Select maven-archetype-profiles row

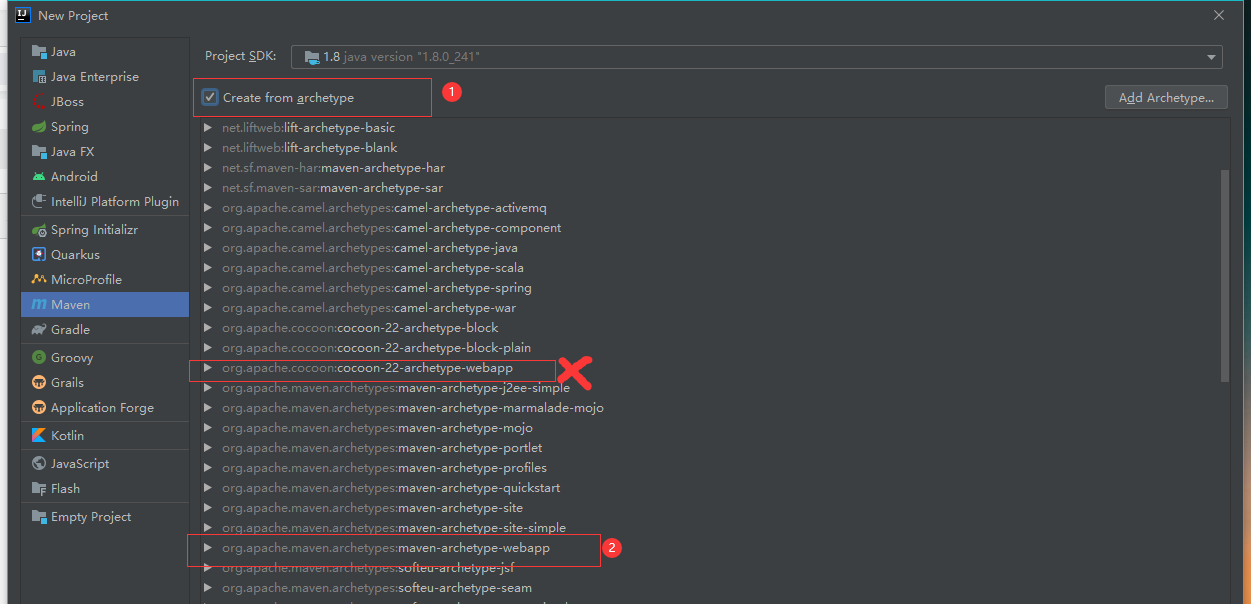click(708, 468)
